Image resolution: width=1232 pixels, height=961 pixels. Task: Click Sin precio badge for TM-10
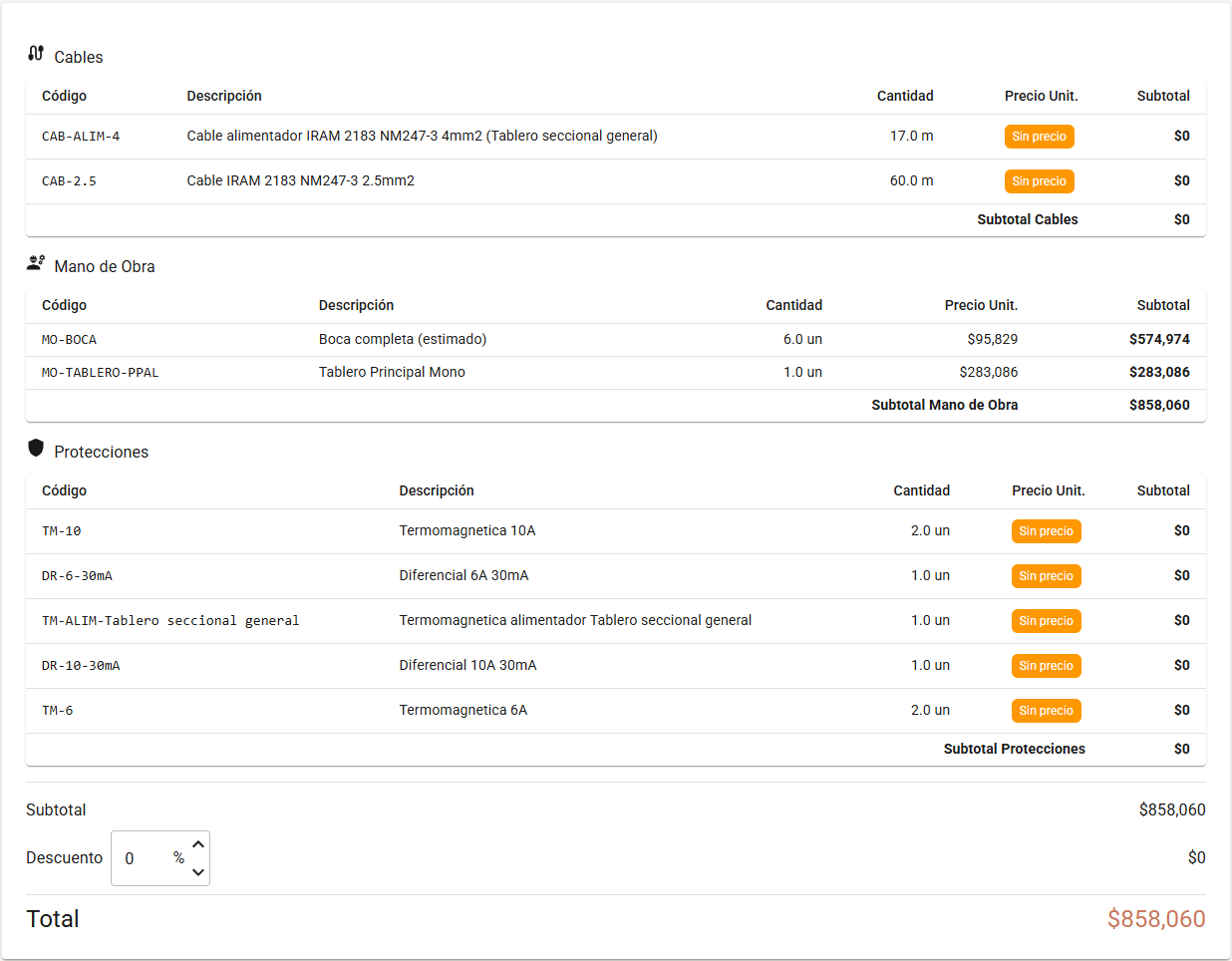click(1046, 531)
